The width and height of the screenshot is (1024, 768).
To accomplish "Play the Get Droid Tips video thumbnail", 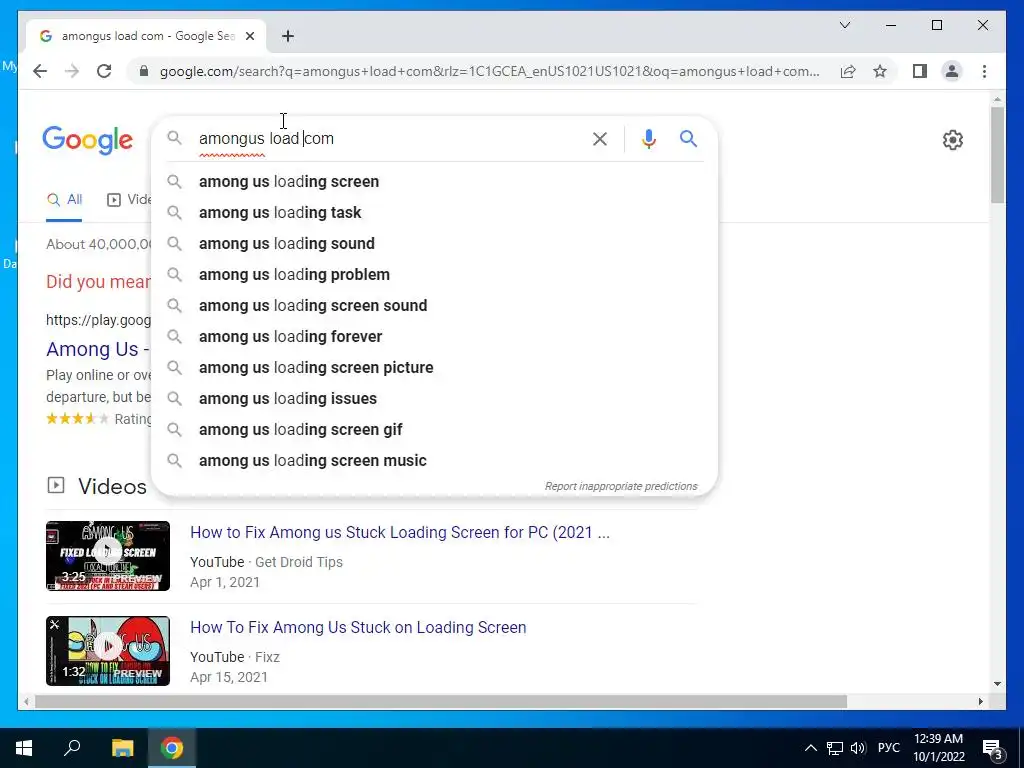I will tap(108, 556).
